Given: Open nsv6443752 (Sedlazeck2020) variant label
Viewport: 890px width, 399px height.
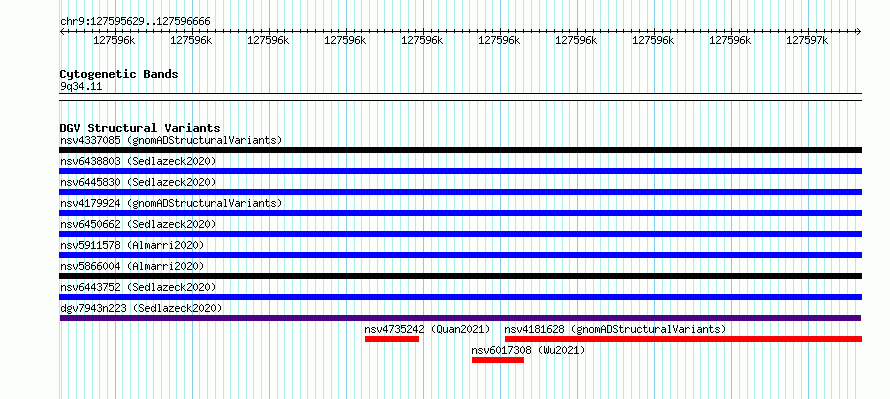Looking at the screenshot, I should [138, 287].
